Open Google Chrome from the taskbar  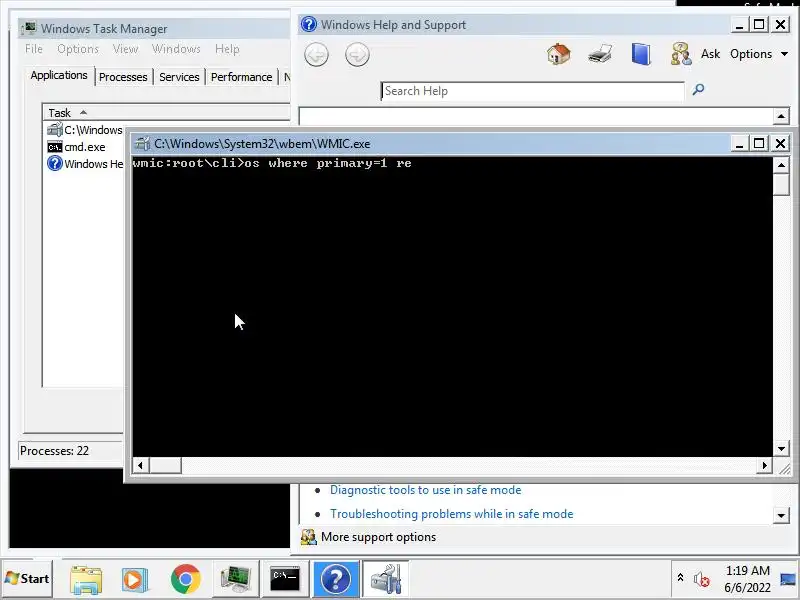coord(185,579)
